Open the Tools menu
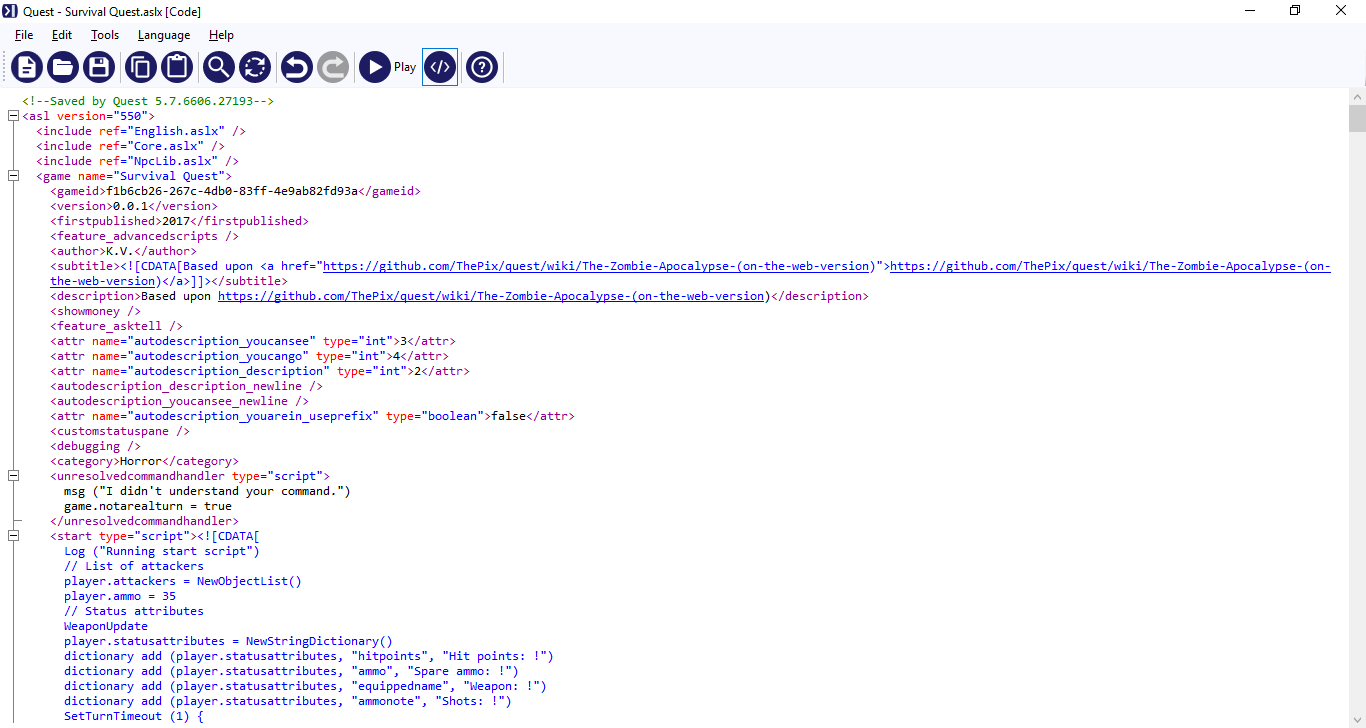1366x728 pixels. (x=104, y=34)
